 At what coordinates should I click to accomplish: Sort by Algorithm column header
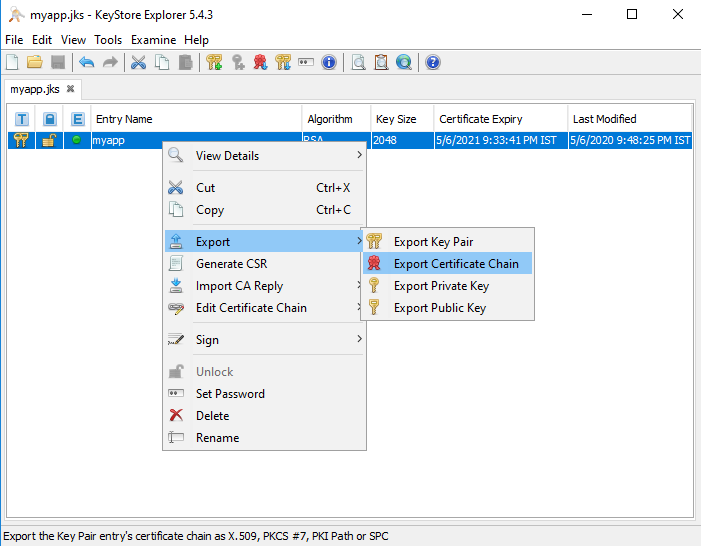[336, 119]
